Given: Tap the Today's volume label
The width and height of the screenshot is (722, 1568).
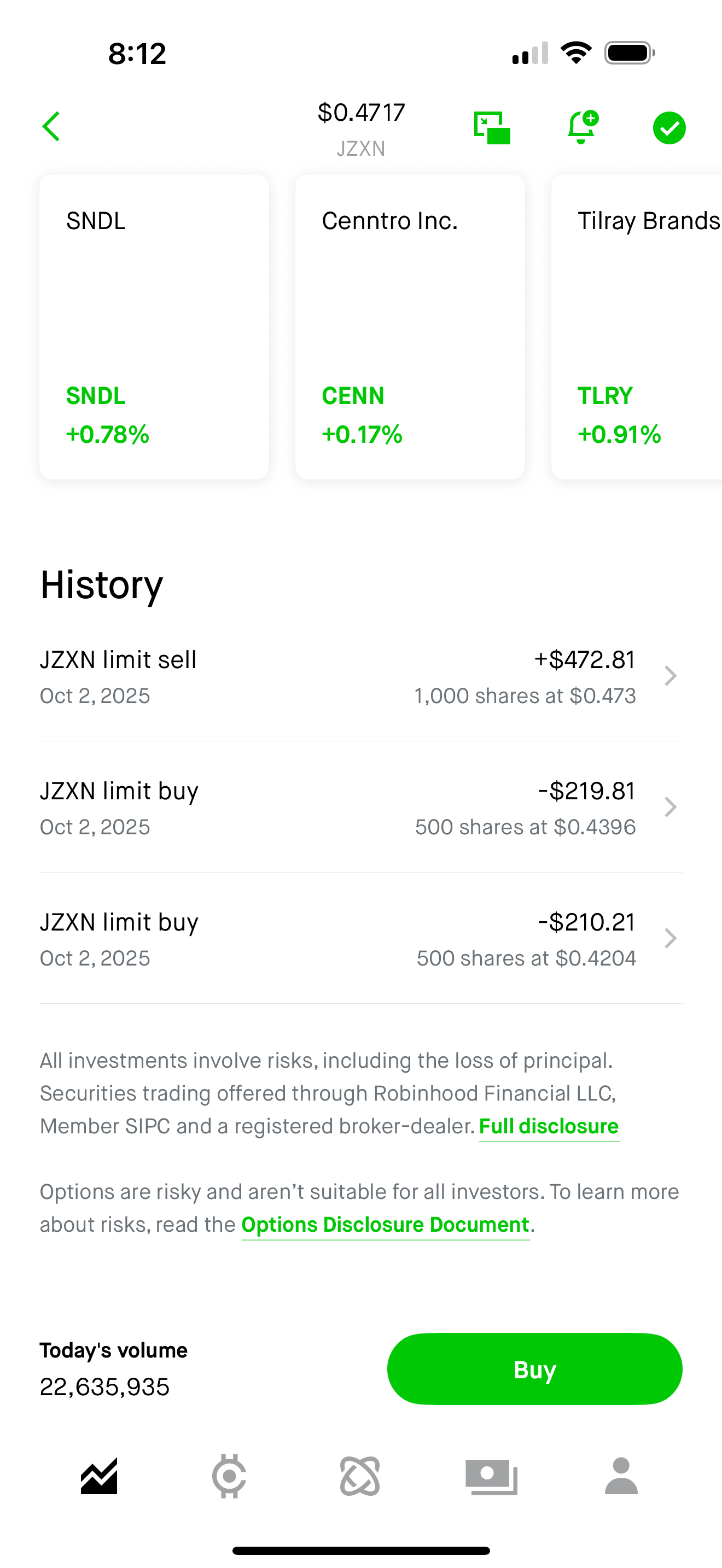Looking at the screenshot, I should [114, 1350].
